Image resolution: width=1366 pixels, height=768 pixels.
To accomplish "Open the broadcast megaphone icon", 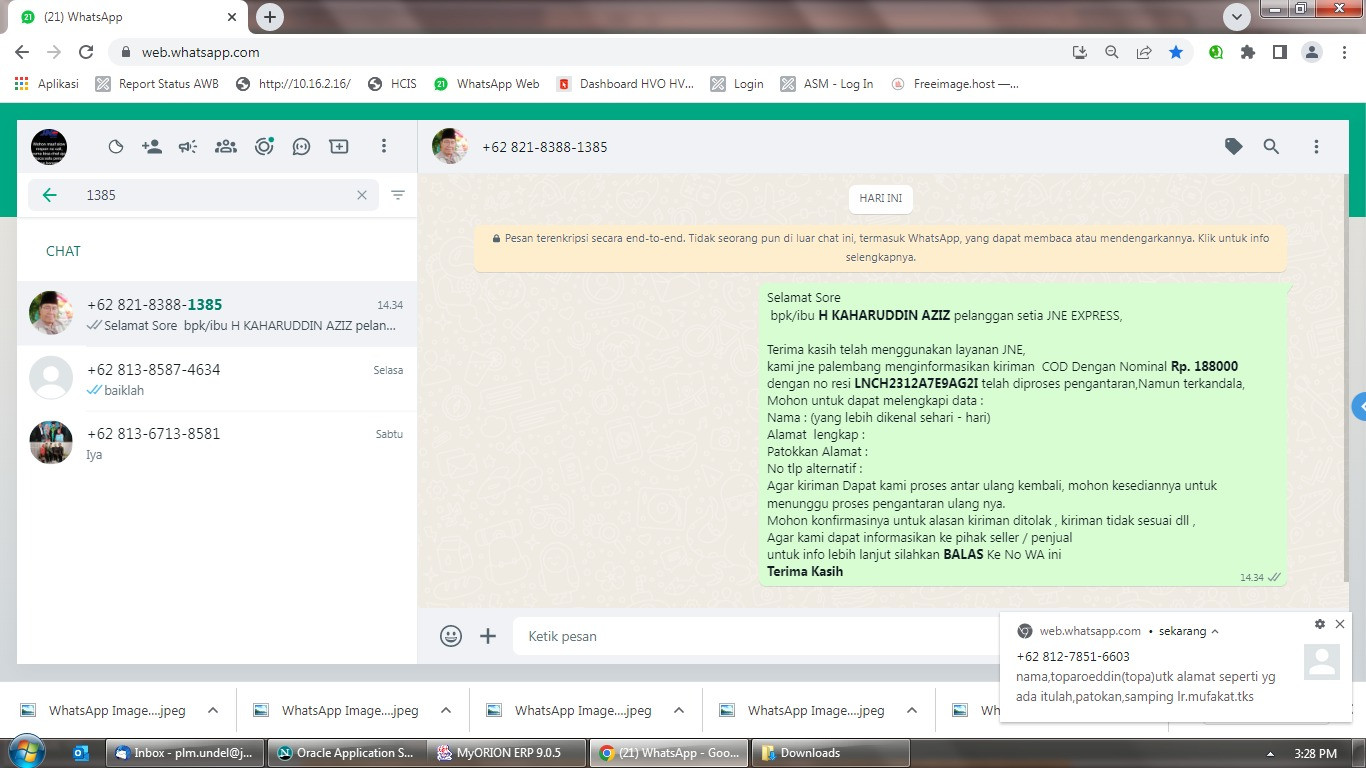I will [x=188, y=147].
